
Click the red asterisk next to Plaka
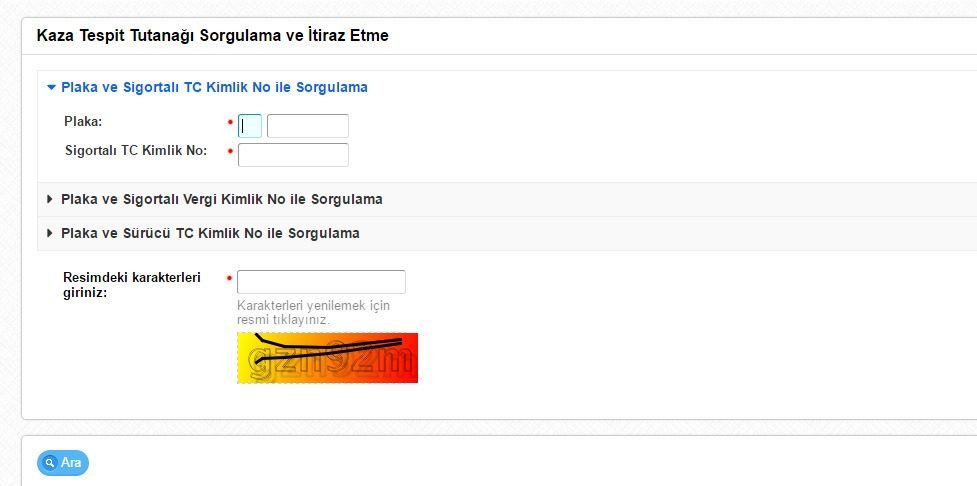click(x=230, y=122)
